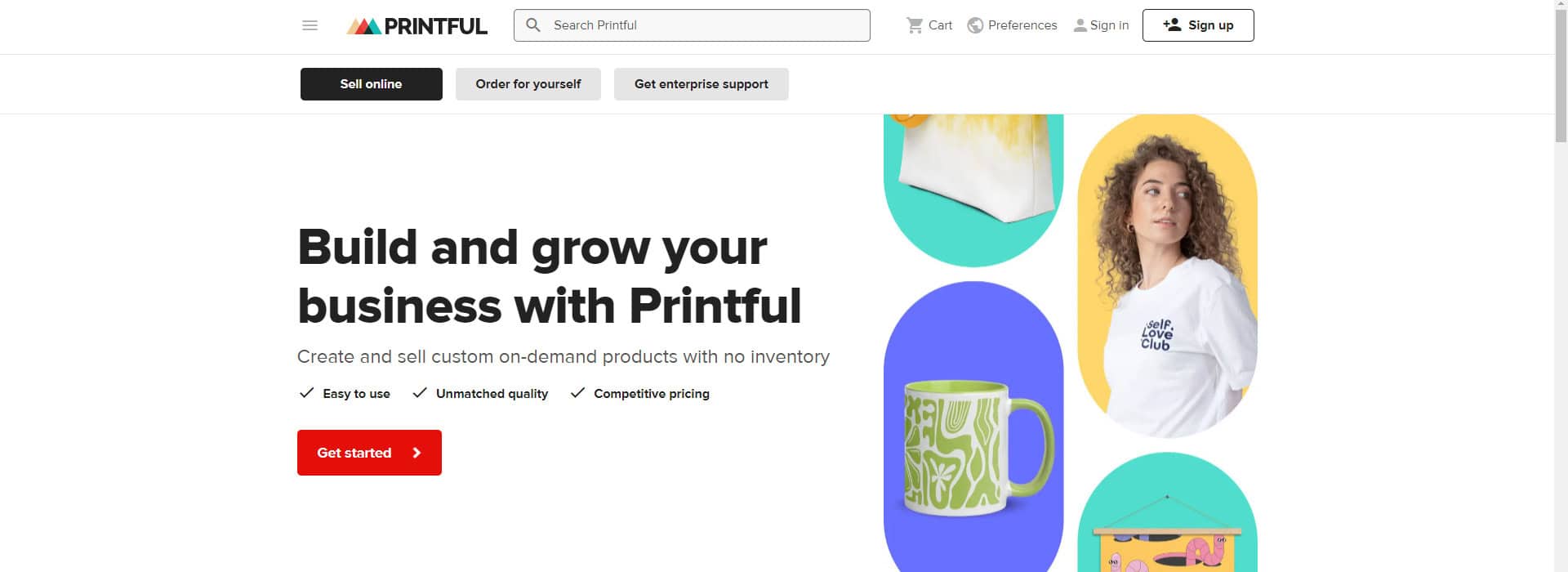1568x572 pixels.
Task: Click the Sign up button
Action: (x=1198, y=25)
